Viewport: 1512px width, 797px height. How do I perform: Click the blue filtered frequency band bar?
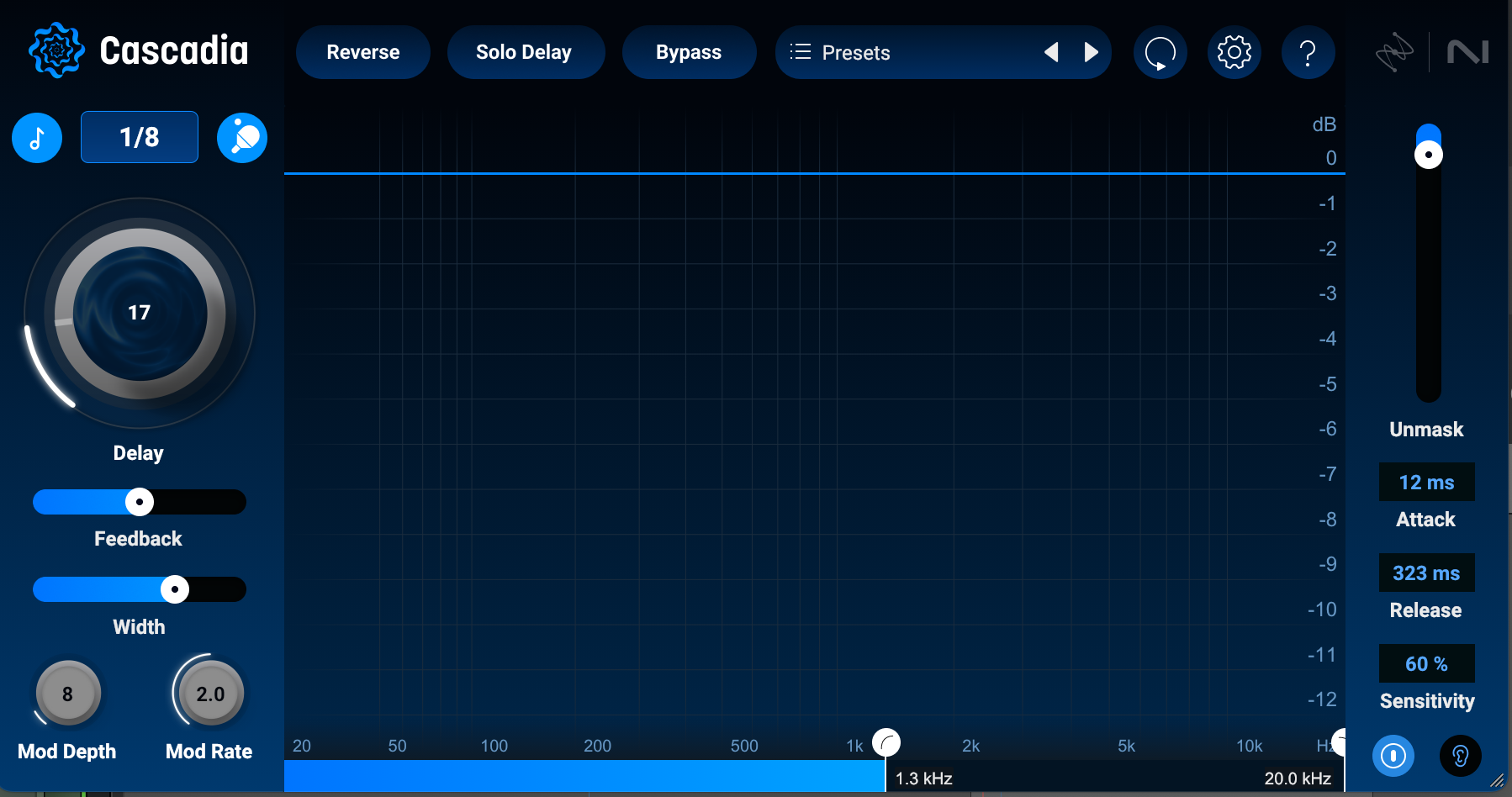584,776
